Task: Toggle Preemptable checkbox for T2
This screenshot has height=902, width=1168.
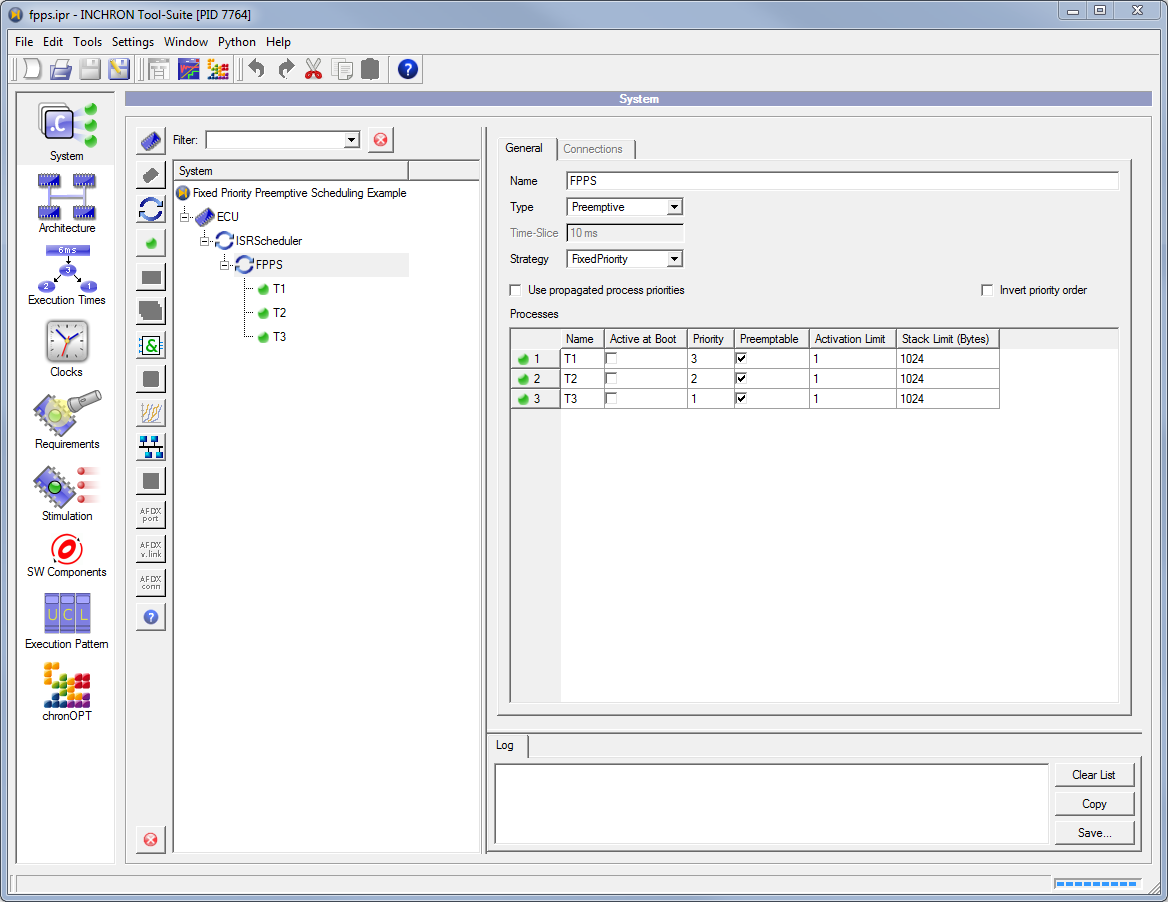Action: coord(741,378)
